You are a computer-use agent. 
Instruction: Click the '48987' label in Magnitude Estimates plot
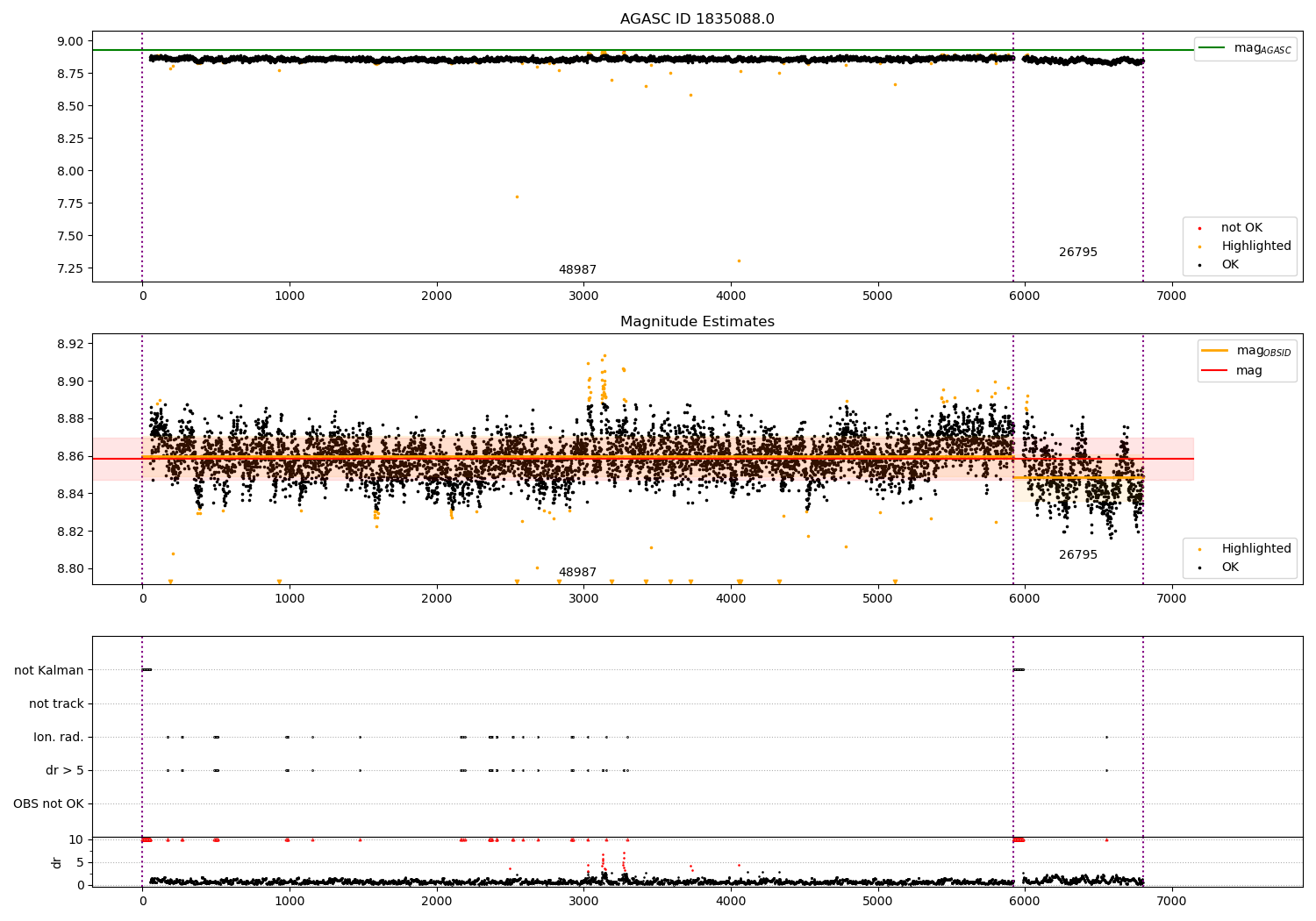(x=577, y=573)
